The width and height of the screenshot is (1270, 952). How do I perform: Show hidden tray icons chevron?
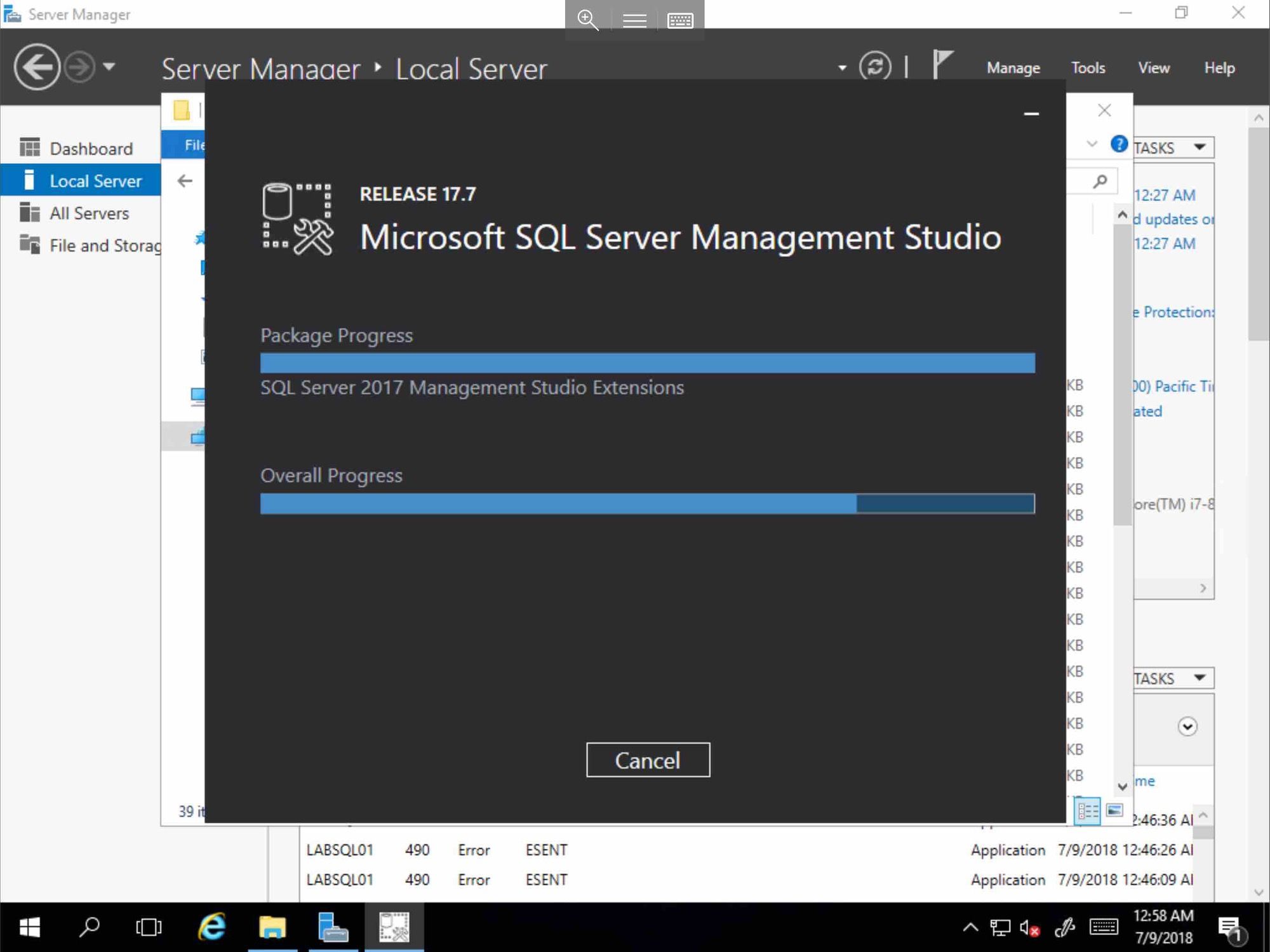[970, 927]
